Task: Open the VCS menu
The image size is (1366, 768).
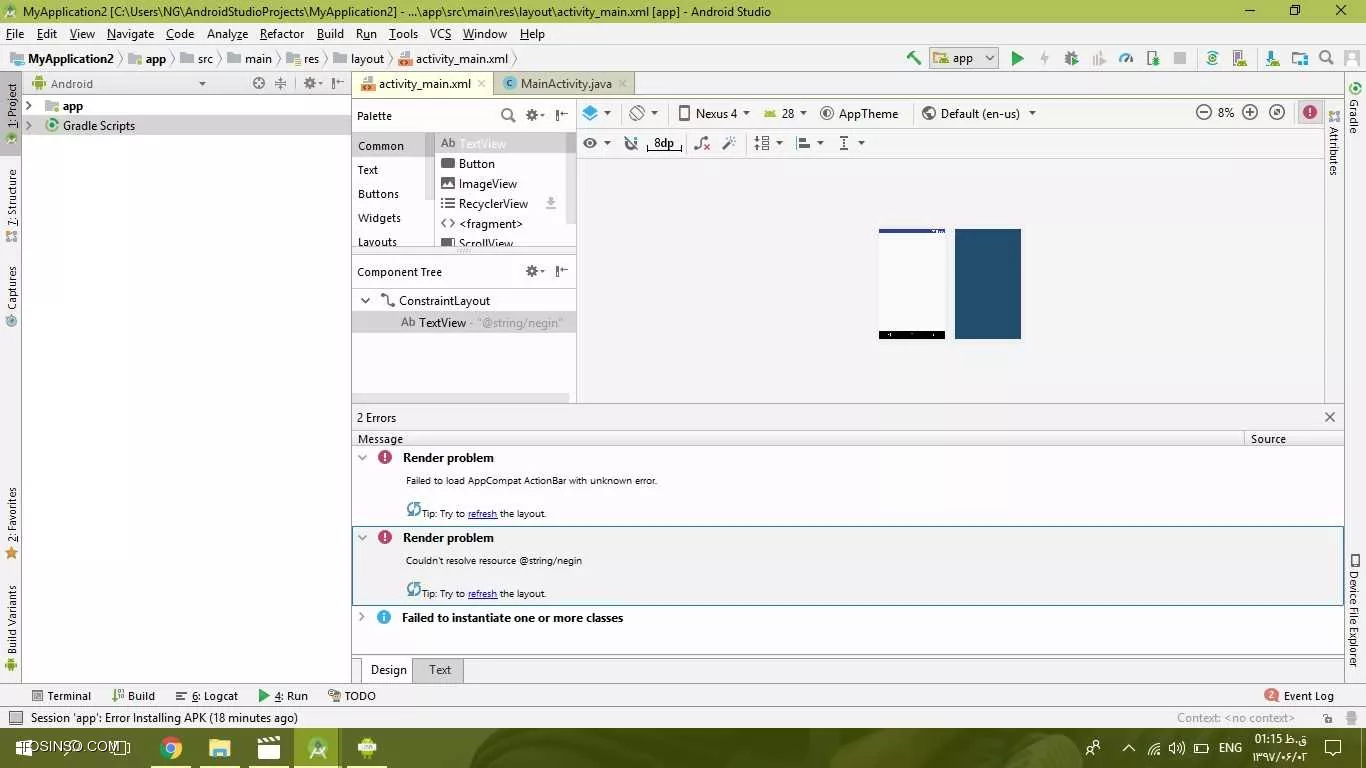Action: pyautogui.click(x=440, y=34)
